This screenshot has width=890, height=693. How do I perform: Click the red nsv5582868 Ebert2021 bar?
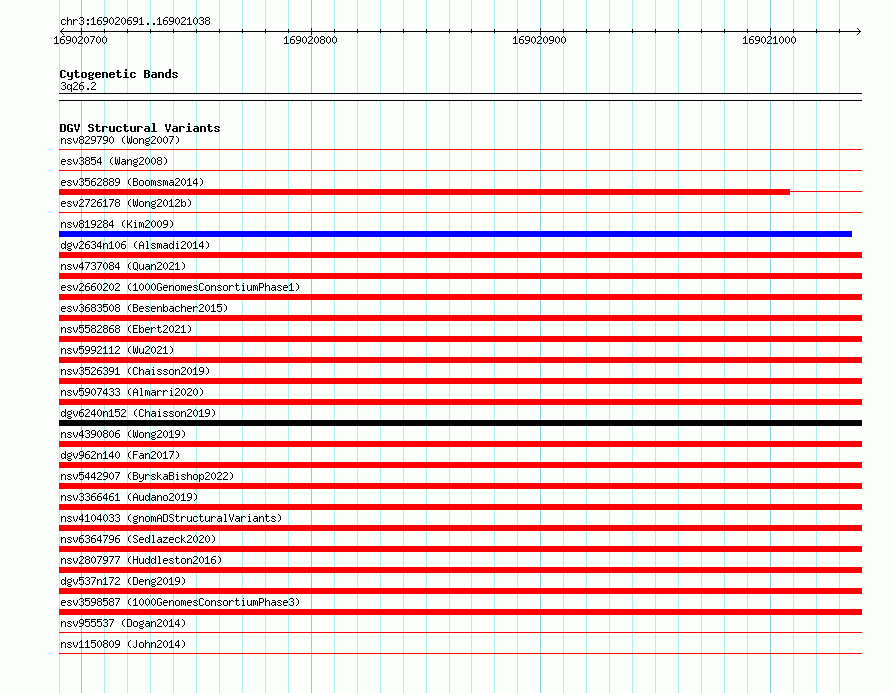pos(460,339)
